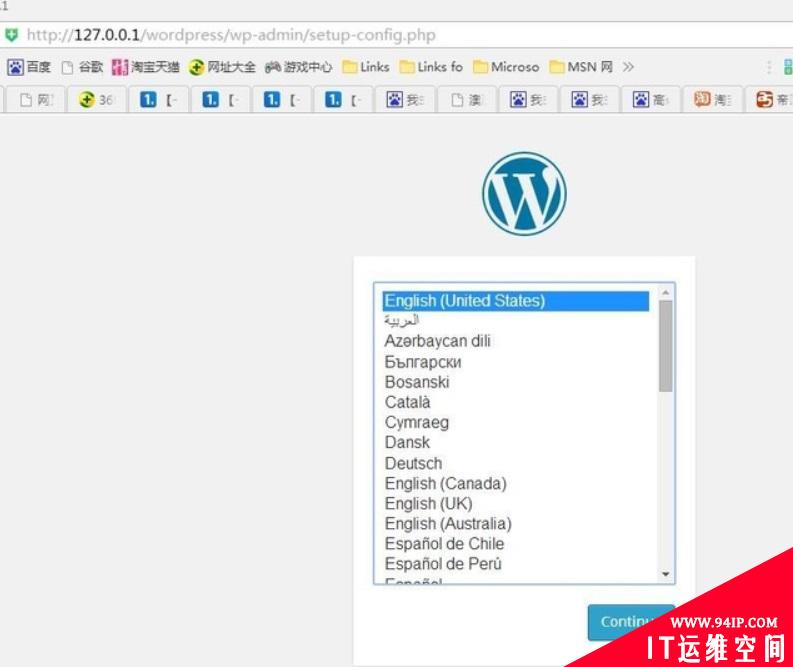Select Català language

tap(516, 402)
